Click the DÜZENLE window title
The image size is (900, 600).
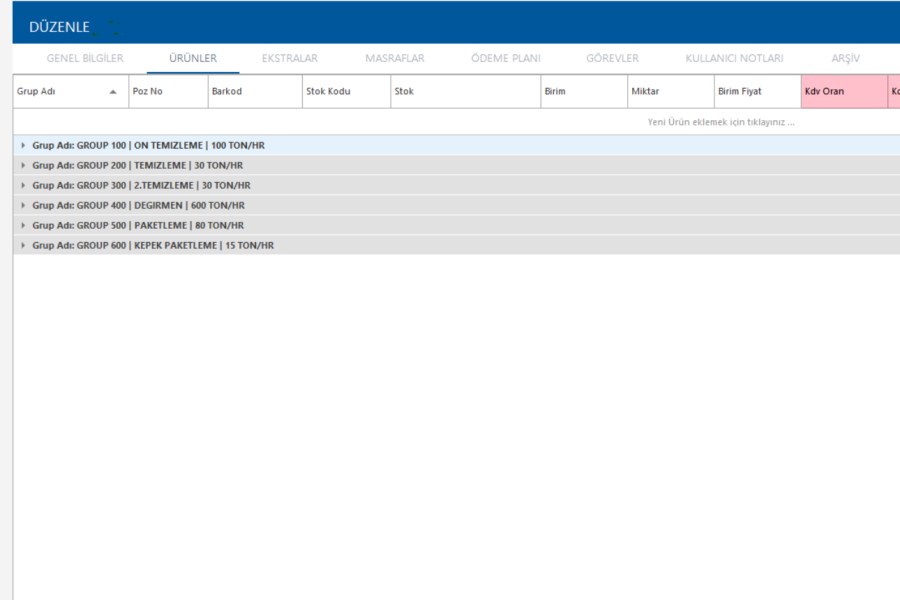click(59, 27)
